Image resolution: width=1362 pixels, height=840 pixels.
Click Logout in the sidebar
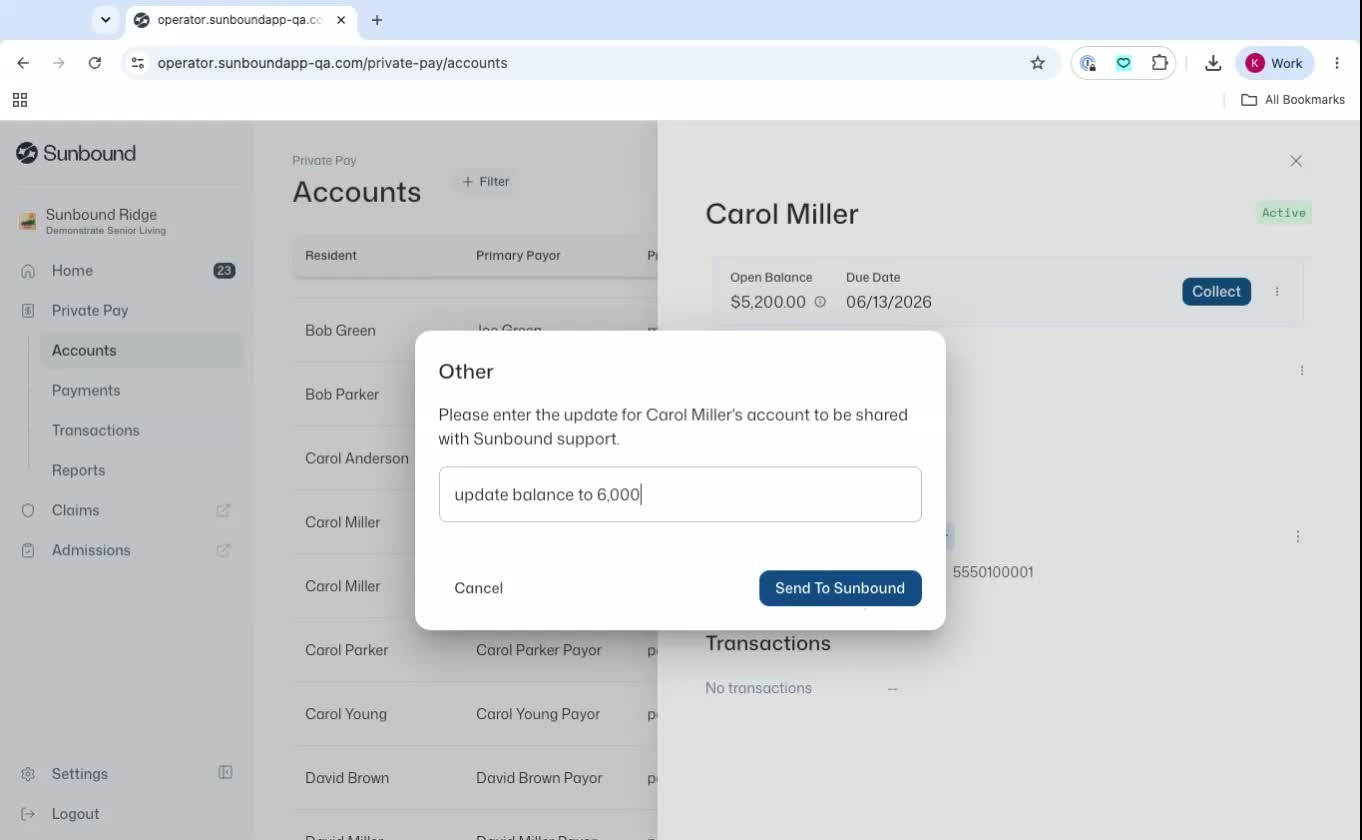coord(75,814)
